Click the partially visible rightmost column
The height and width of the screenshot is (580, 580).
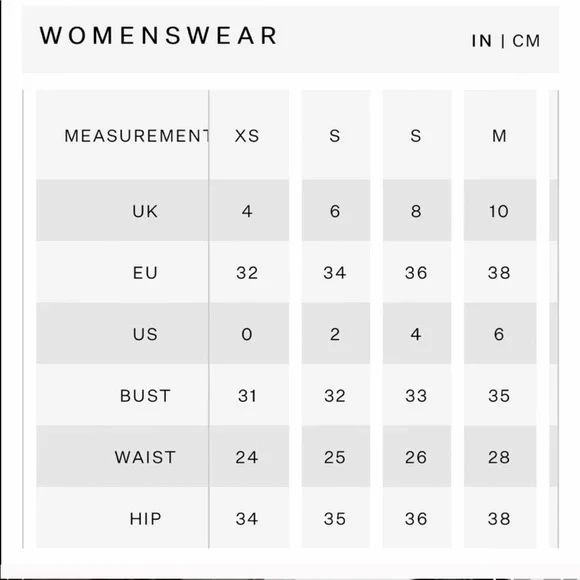pyautogui.click(x=554, y=319)
